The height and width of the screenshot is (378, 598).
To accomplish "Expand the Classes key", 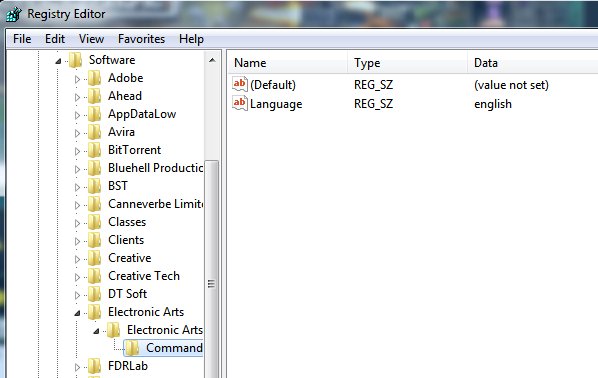I will (x=77, y=223).
